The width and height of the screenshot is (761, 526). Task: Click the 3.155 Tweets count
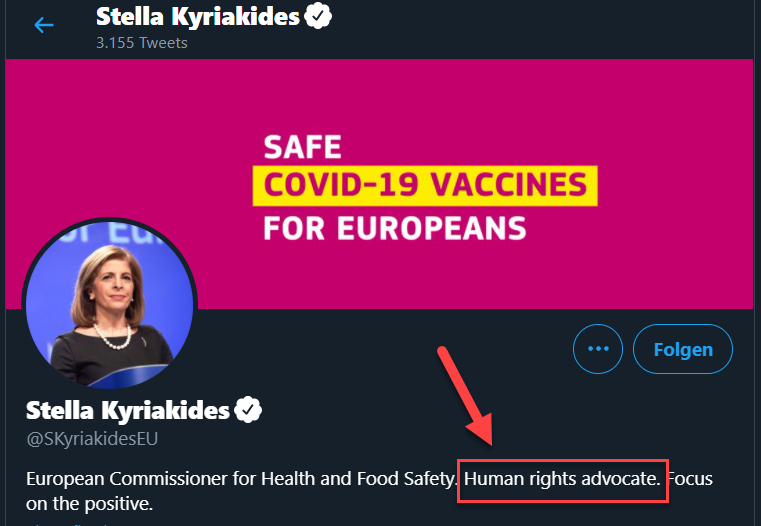[x=141, y=43]
